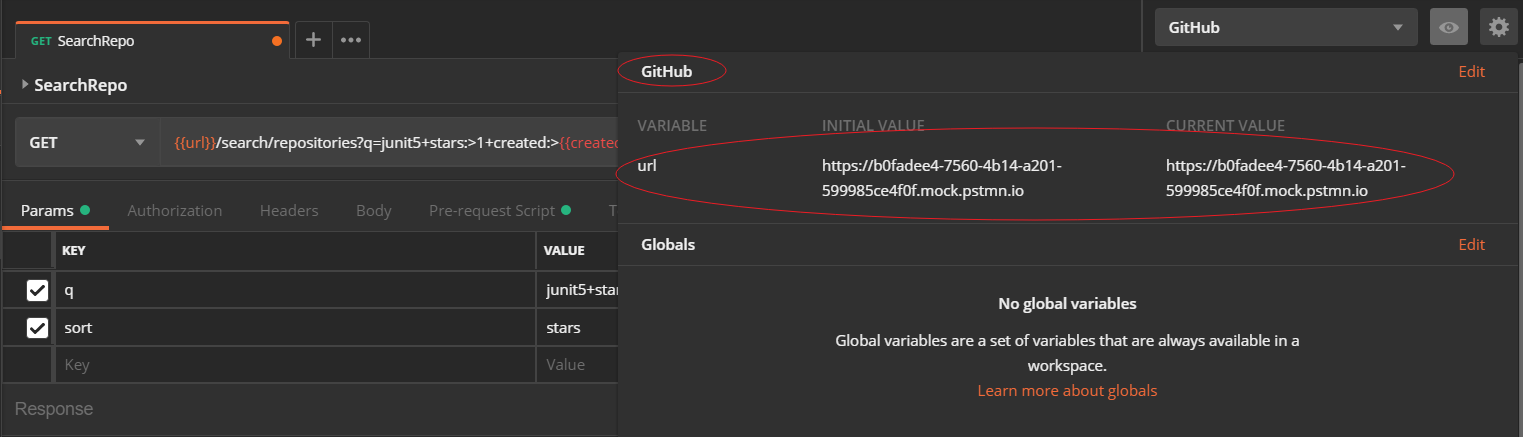Click the url variable name
This screenshot has width=1523, height=437.
[646, 165]
